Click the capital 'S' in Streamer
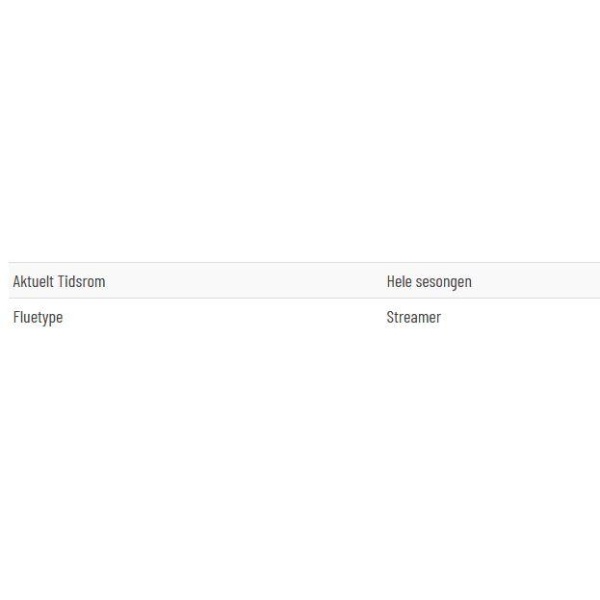This screenshot has width=600, height=600. [x=390, y=317]
